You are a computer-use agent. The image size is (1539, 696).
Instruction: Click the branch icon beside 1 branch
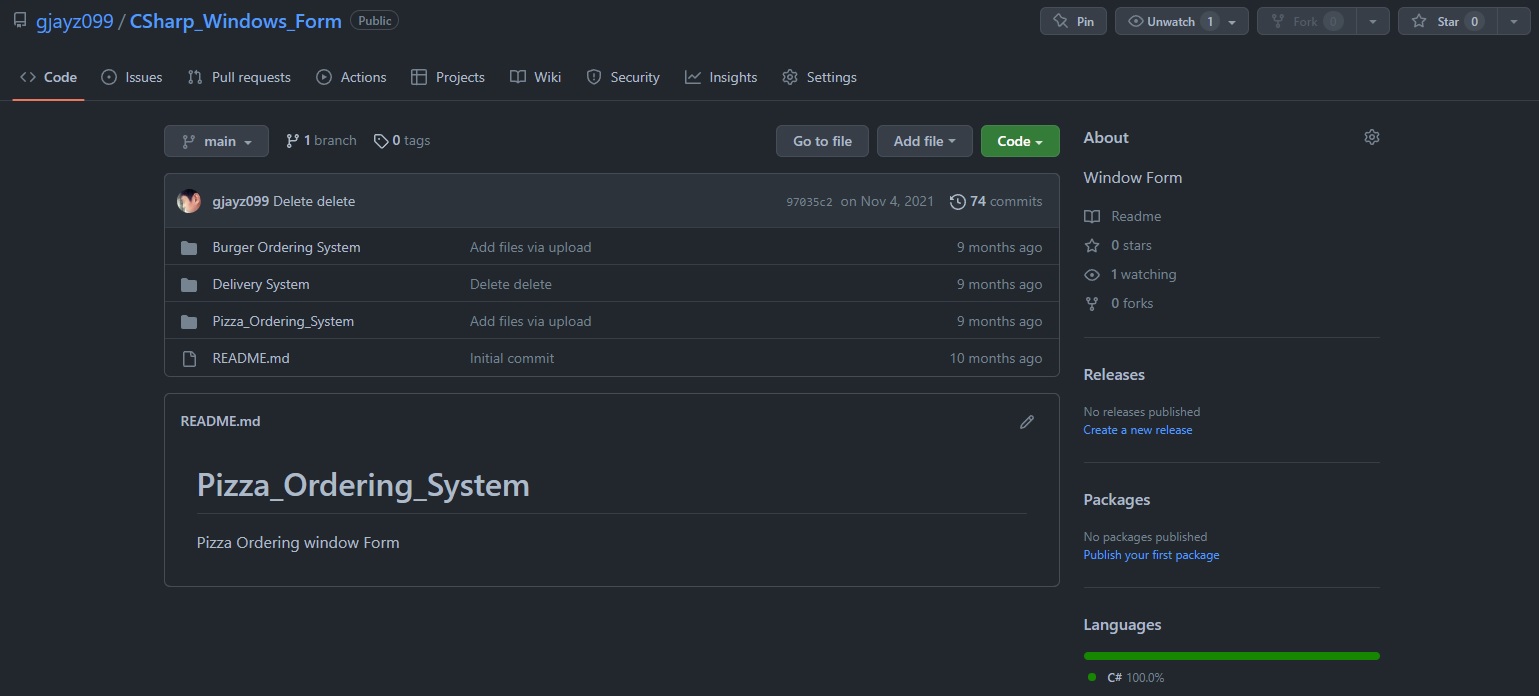[x=292, y=141]
